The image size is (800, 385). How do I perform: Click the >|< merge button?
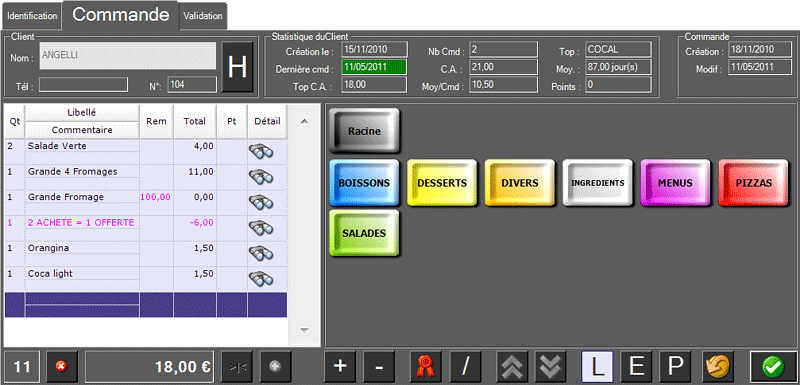[x=237, y=366]
